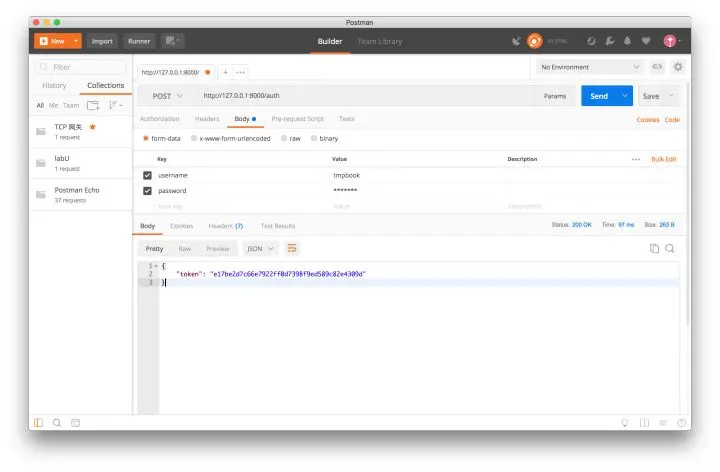Open the Test Results tab
The width and height of the screenshot is (720, 472).
[x=278, y=226]
